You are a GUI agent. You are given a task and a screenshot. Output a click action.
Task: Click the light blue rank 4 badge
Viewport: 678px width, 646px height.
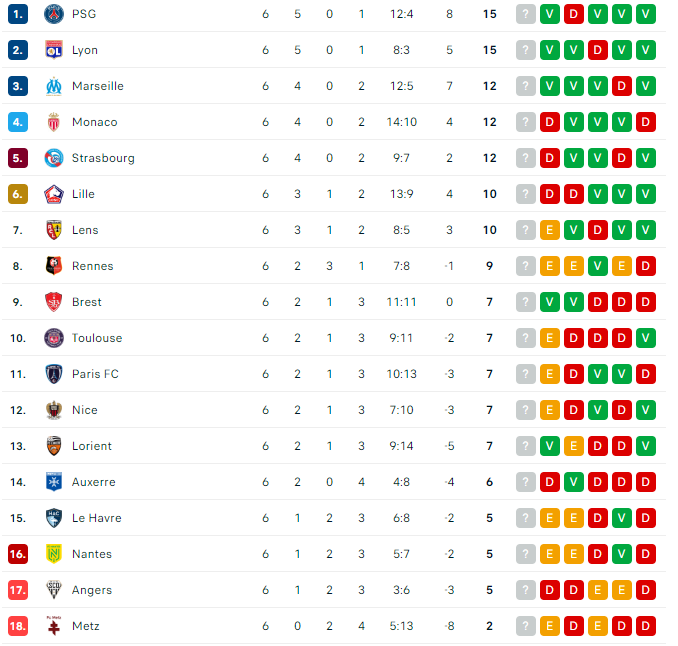(x=18, y=122)
